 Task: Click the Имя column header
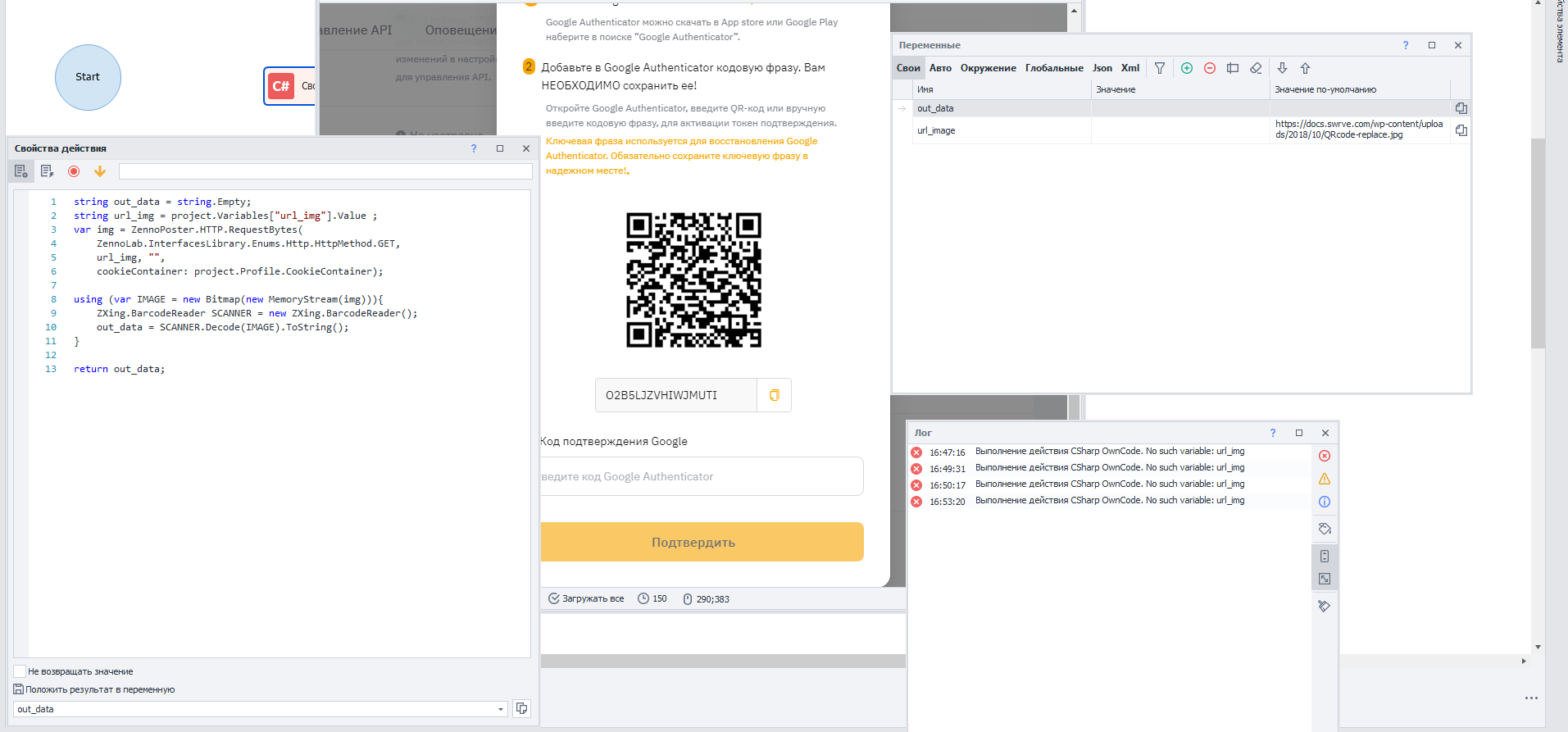(x=1002, y=89)
